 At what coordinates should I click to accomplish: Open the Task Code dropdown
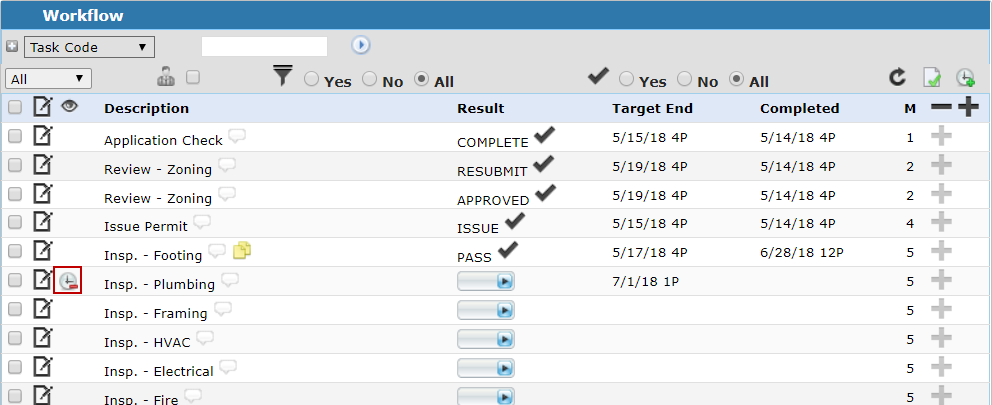[x=88, y=47]
